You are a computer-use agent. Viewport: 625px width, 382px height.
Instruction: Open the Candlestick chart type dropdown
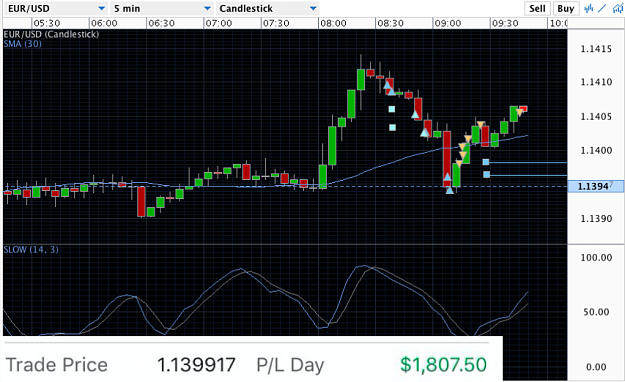click(x=267, y=8)
